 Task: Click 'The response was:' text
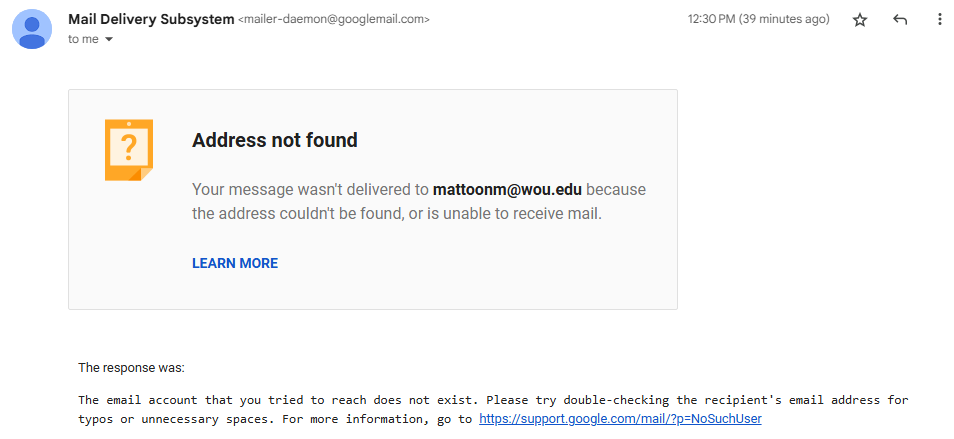[131, 368]
